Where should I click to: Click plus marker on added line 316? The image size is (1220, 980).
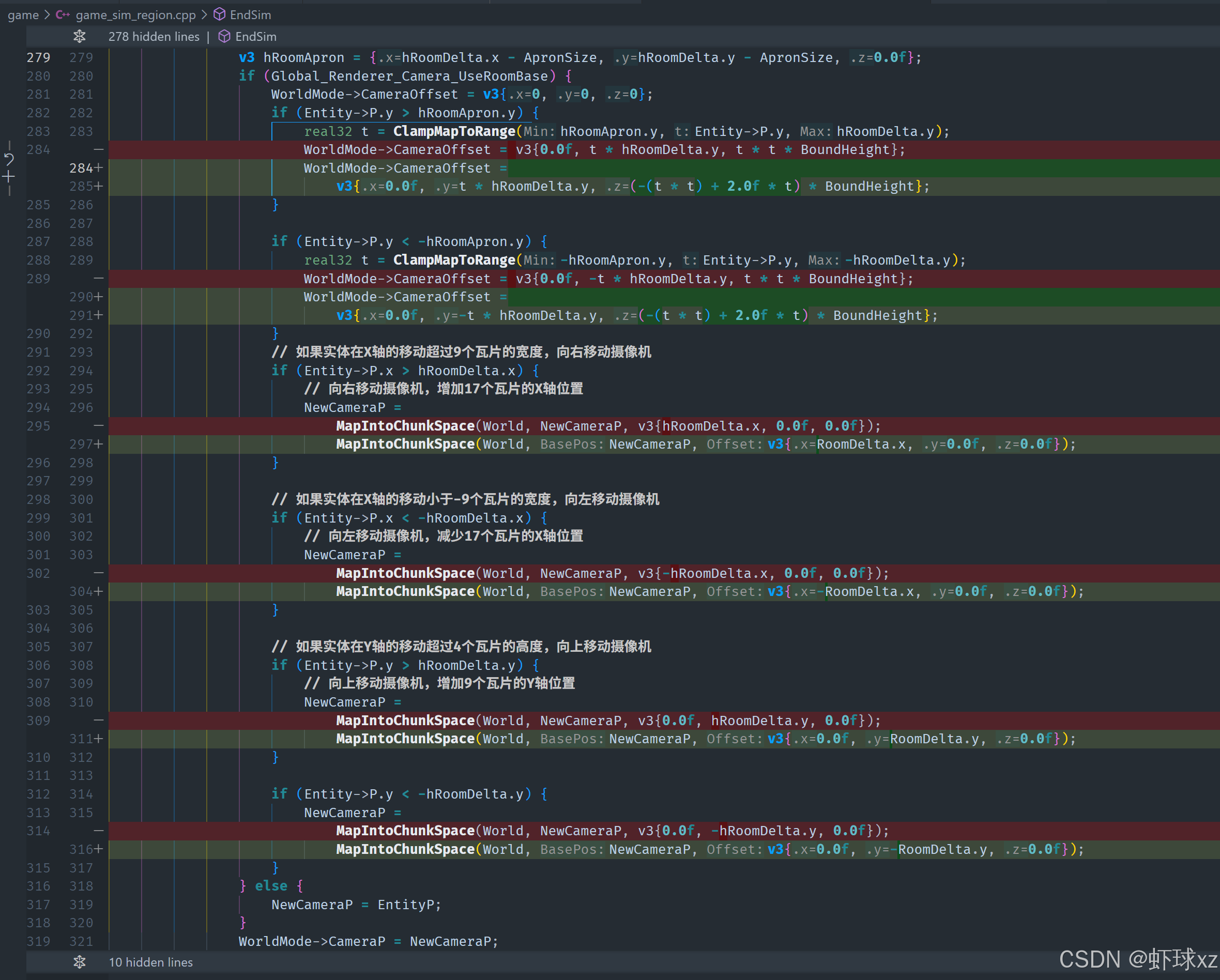coord(99,849)
